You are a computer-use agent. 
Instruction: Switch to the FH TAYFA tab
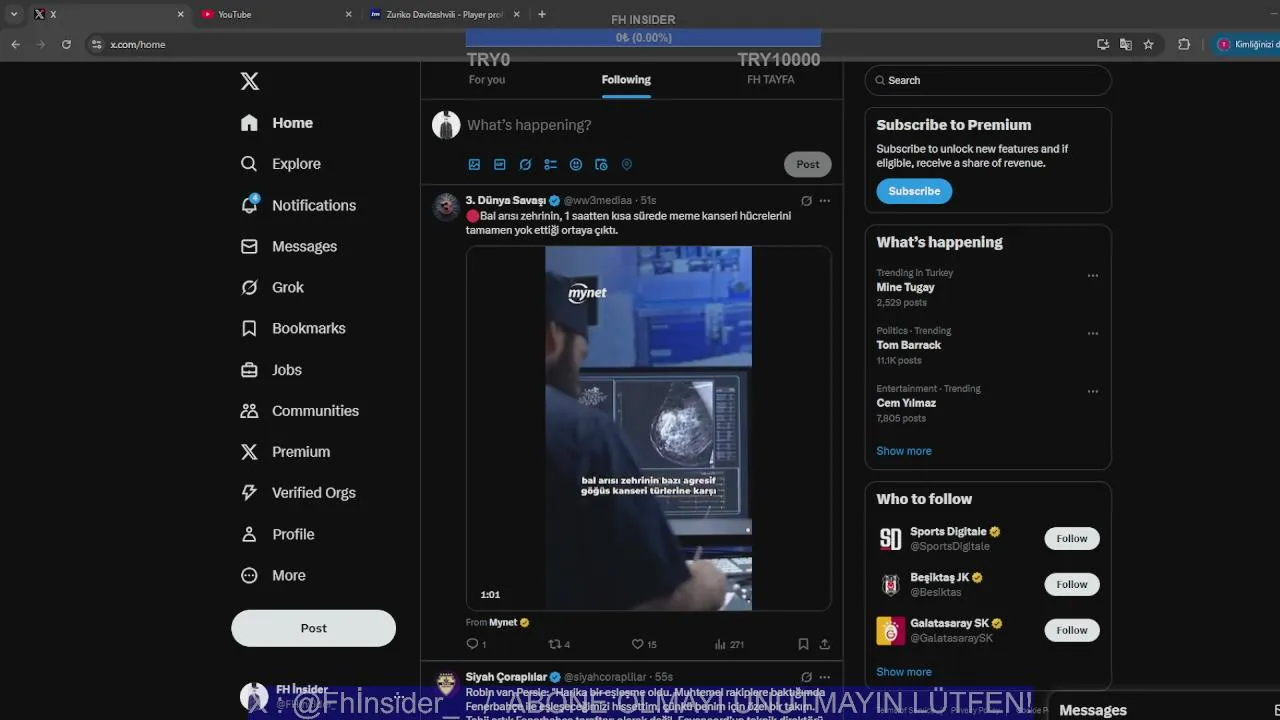tap(771, 80)
